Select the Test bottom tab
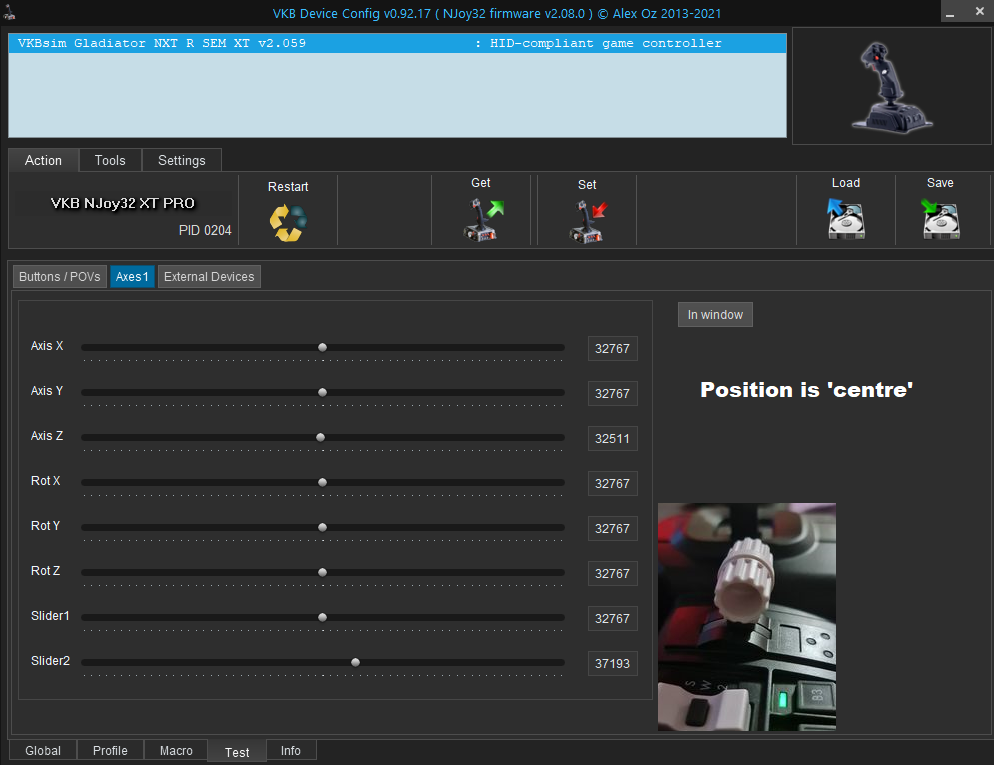This screenshot has height=765, width=994. (237, 752)
